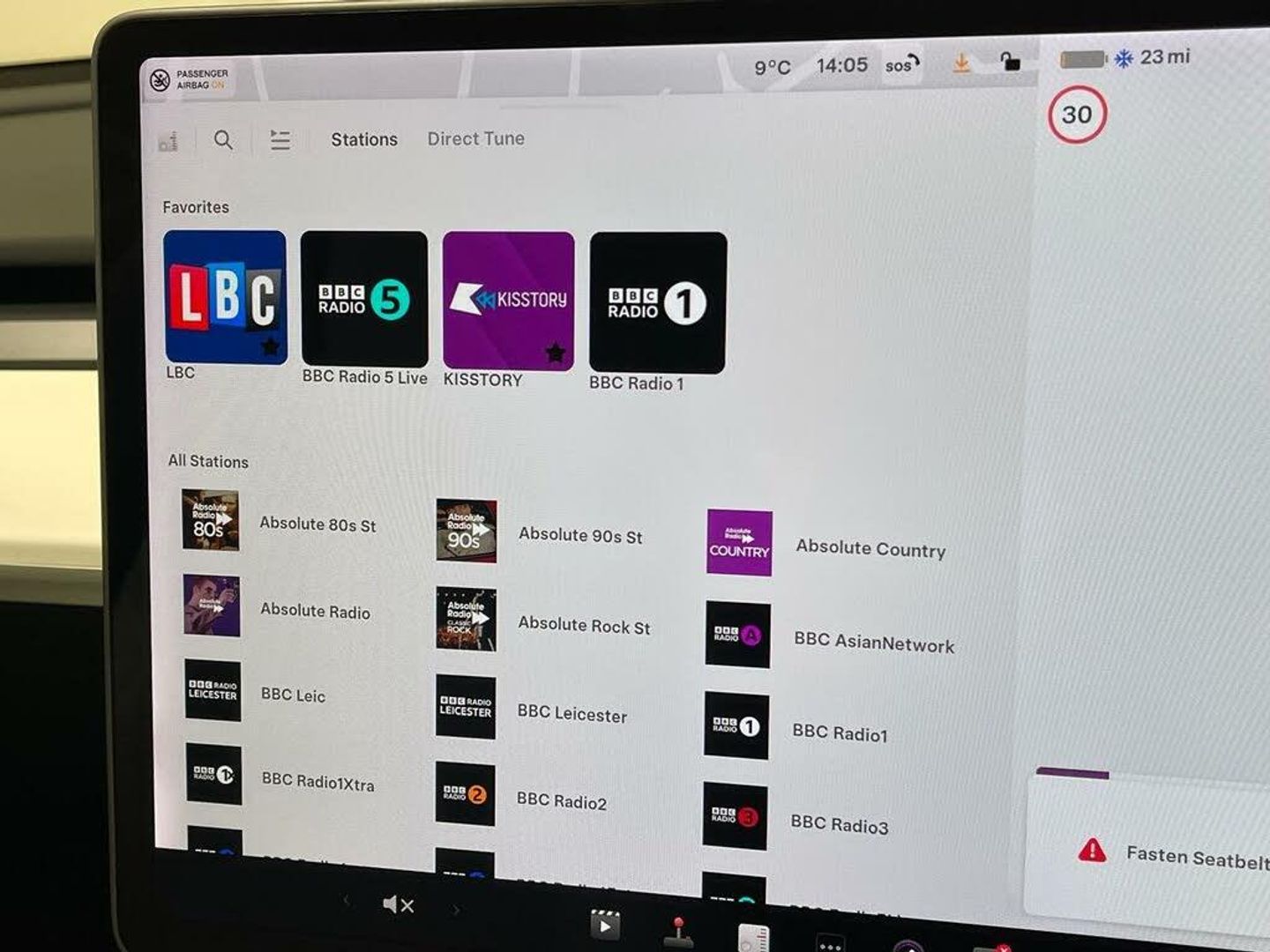Tune to 'BBC Leicester' label

pos(571,713)
